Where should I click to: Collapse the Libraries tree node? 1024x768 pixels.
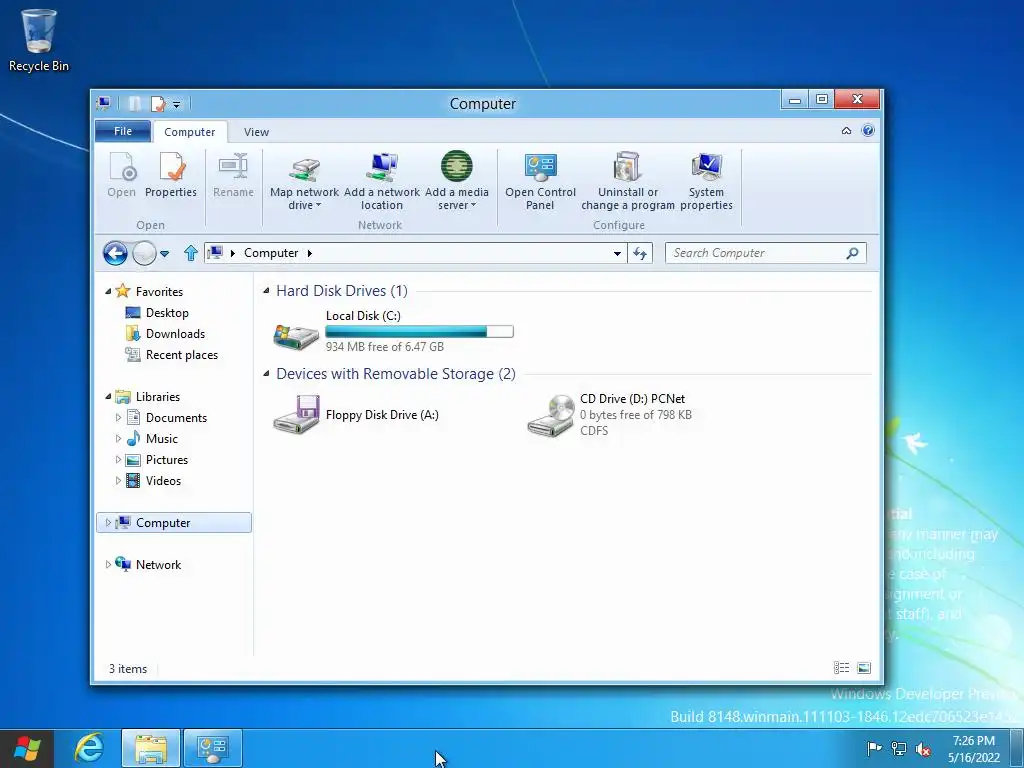tap(108, 396)
